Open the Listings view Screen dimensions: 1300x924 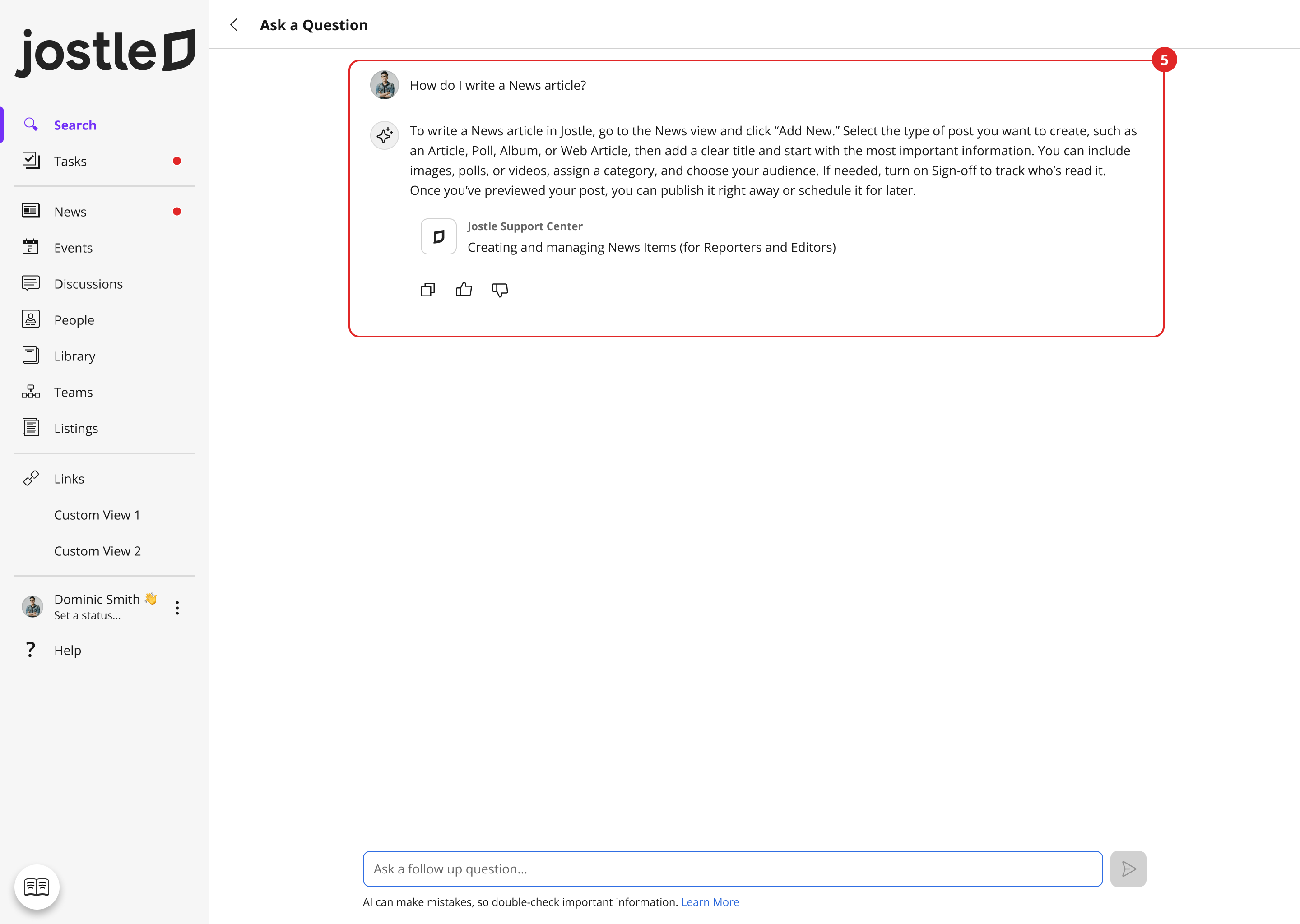[76, 428]
